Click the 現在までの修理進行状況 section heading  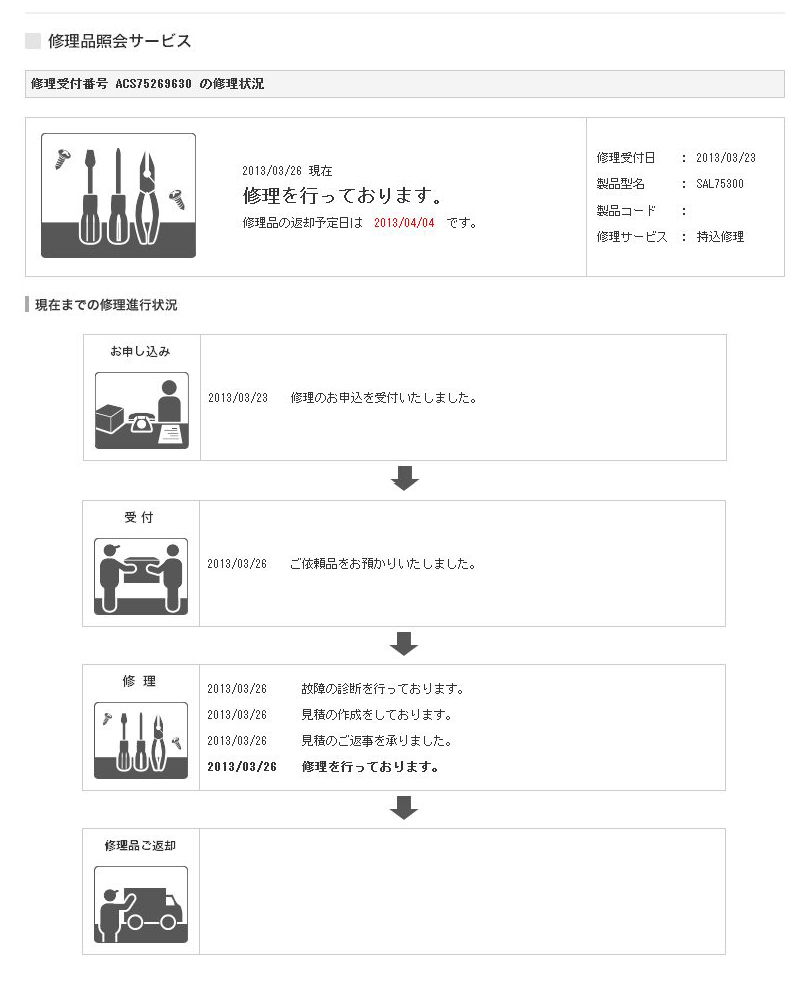coord(106,305)
